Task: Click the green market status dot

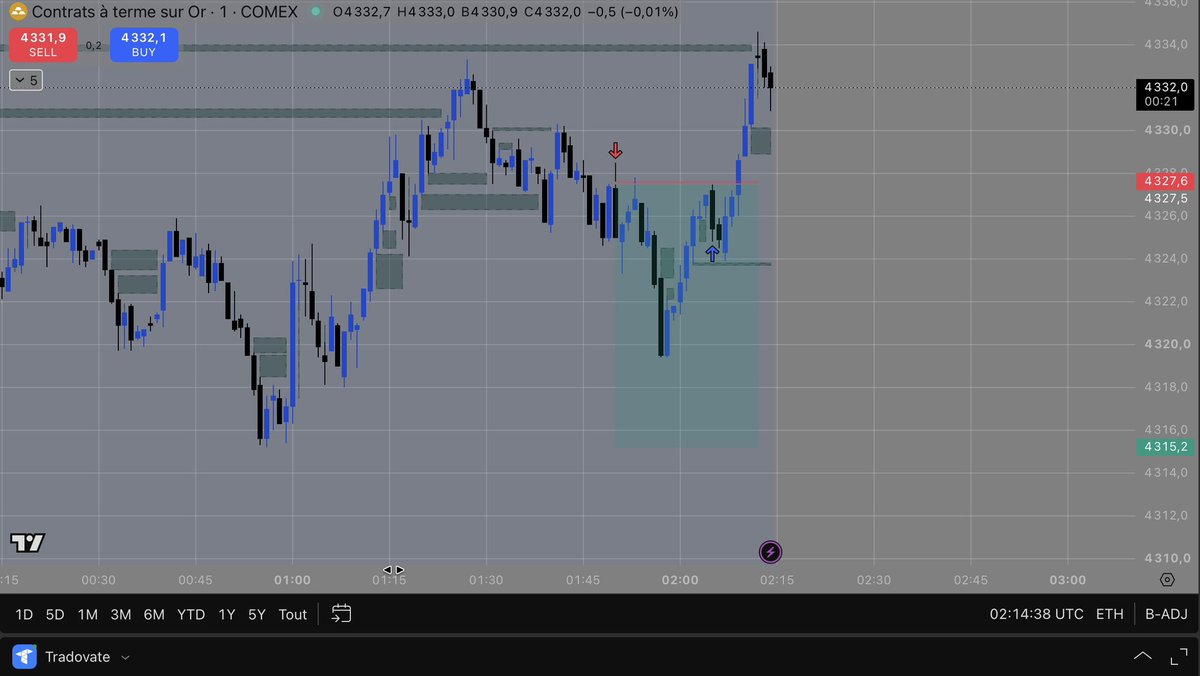Action: click(316, 12)
